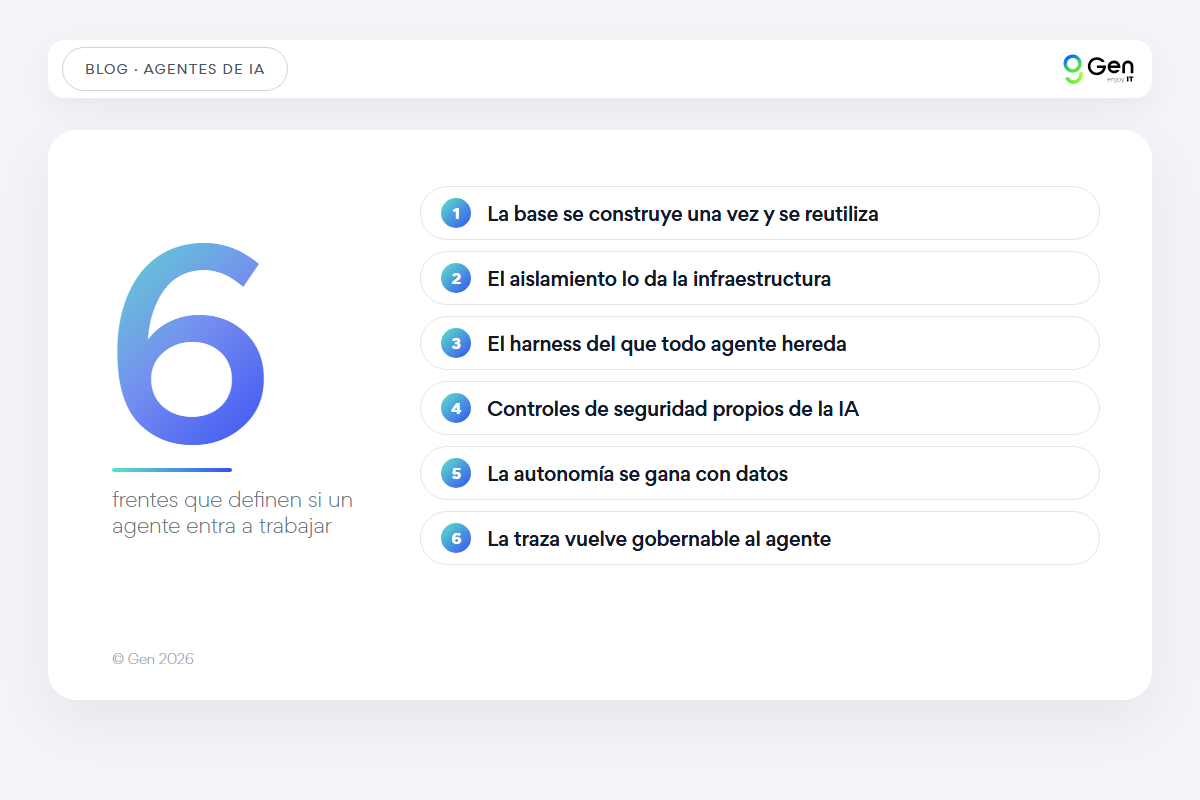Click the number 1 badge

click(x=456, y=213)
